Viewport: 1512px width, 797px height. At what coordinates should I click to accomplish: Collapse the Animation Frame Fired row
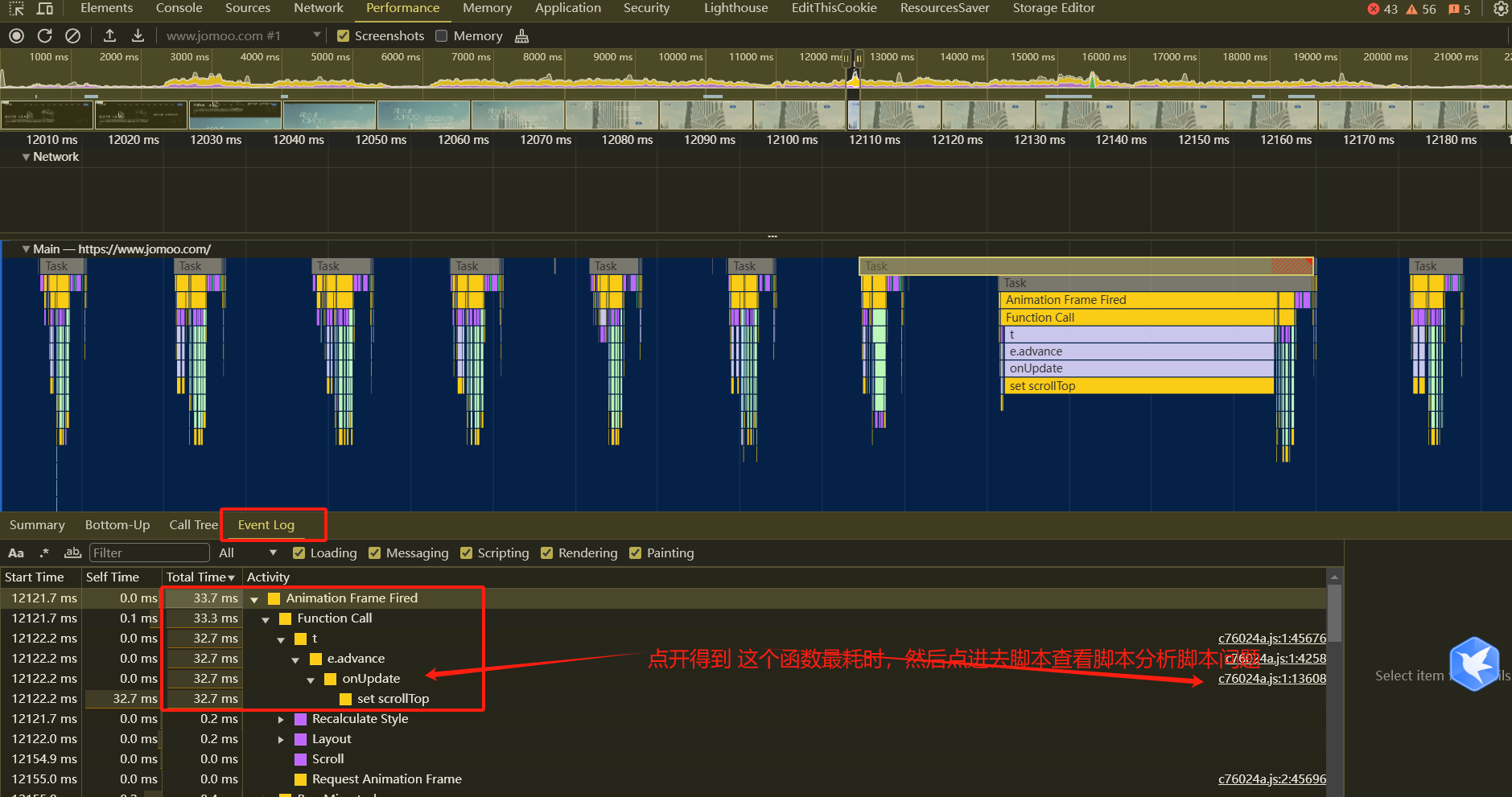(254, 599)
